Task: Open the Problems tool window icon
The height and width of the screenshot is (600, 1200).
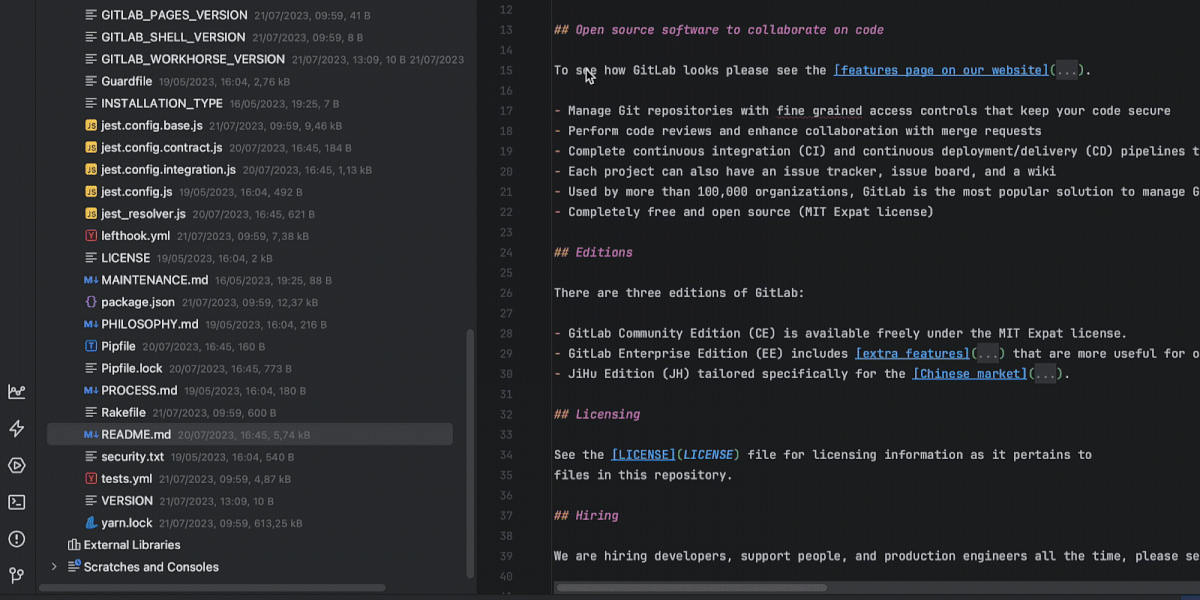Action: tap(16, 539)
